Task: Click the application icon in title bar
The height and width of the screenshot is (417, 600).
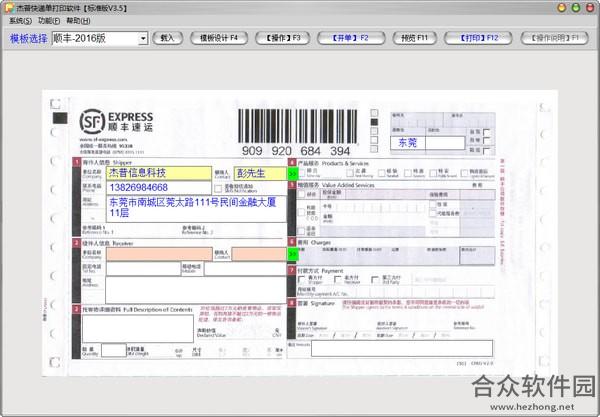Action: coord(8,8)
